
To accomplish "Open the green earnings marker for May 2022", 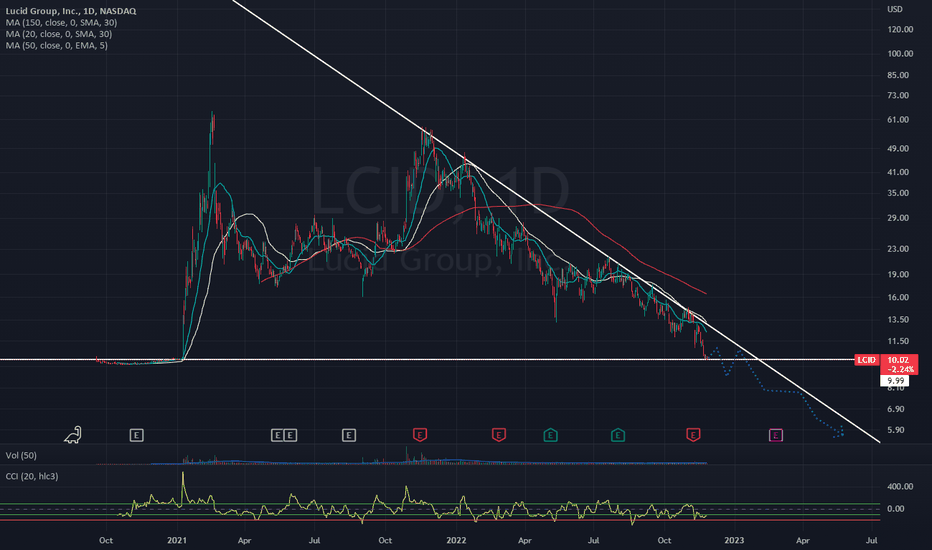I will (550, 435).
